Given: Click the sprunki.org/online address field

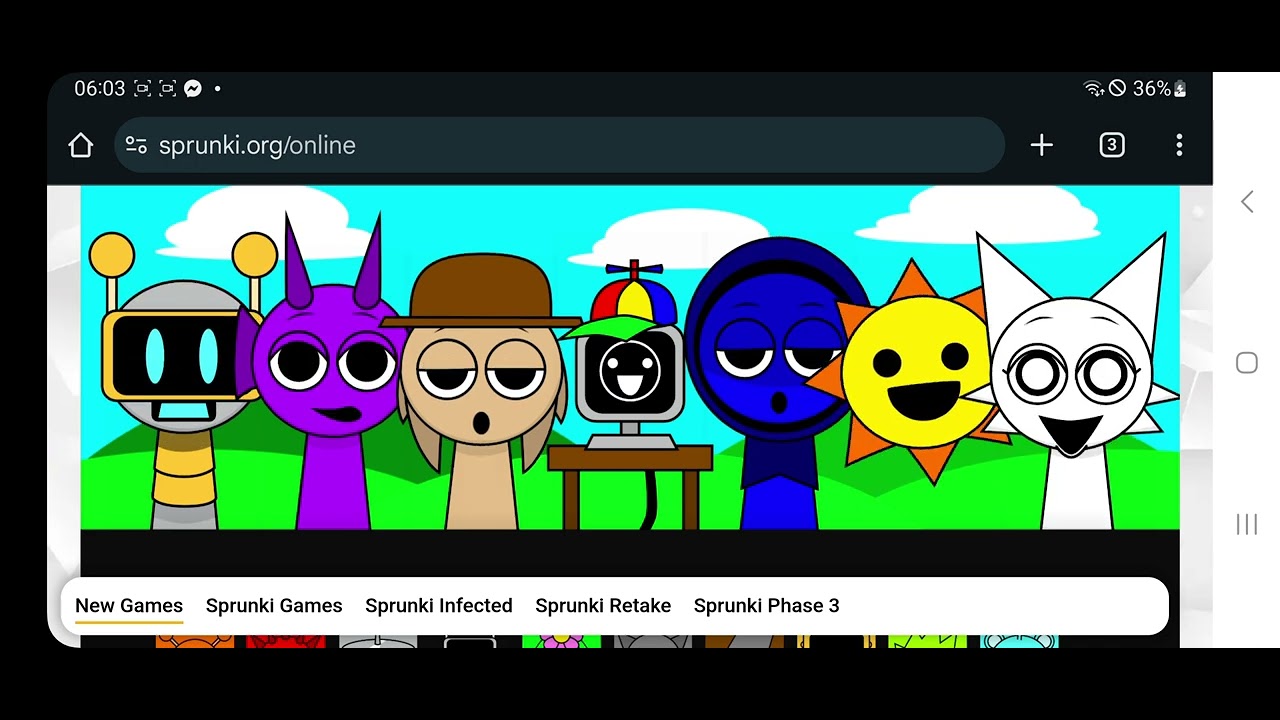Looking at the screenshot, I should coord(559,145).
